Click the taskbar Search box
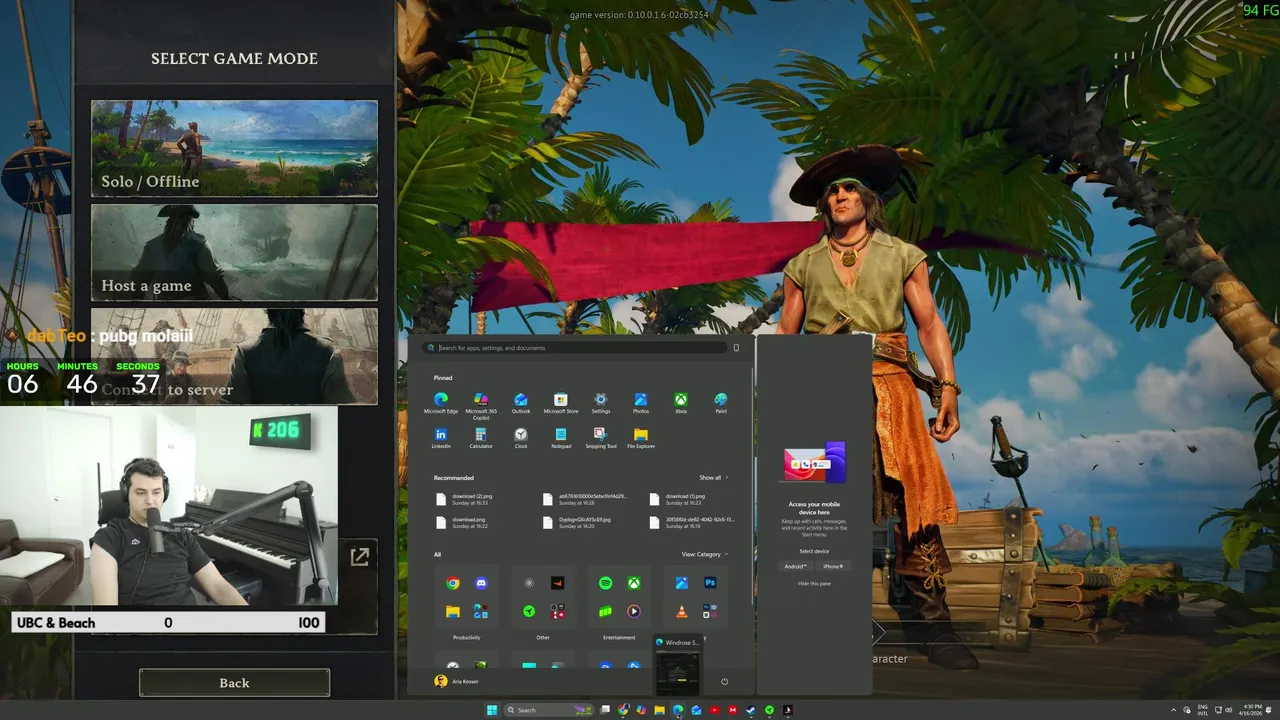 click(548, 710)
